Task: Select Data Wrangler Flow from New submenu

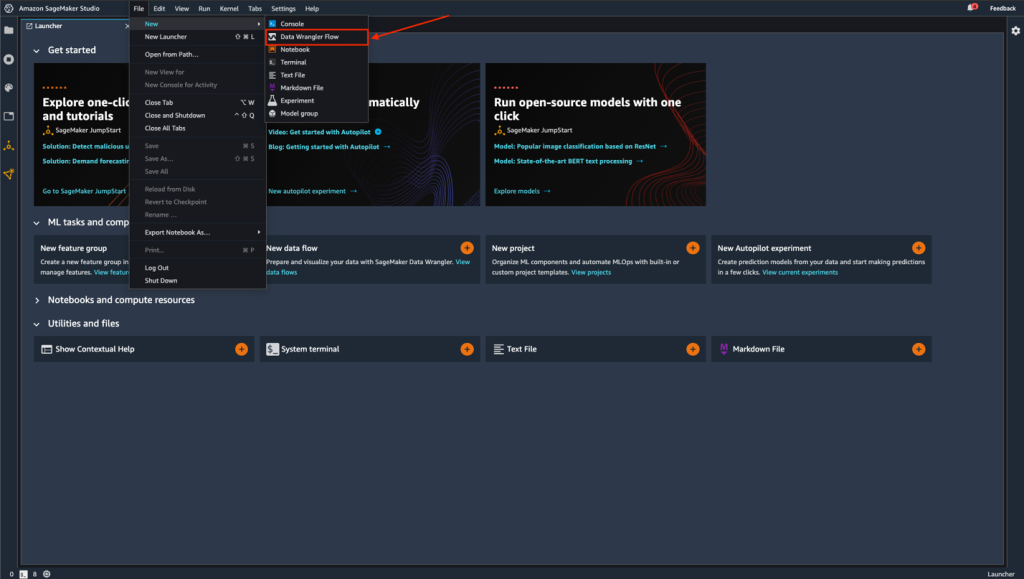Action: (x=317, y=37)
